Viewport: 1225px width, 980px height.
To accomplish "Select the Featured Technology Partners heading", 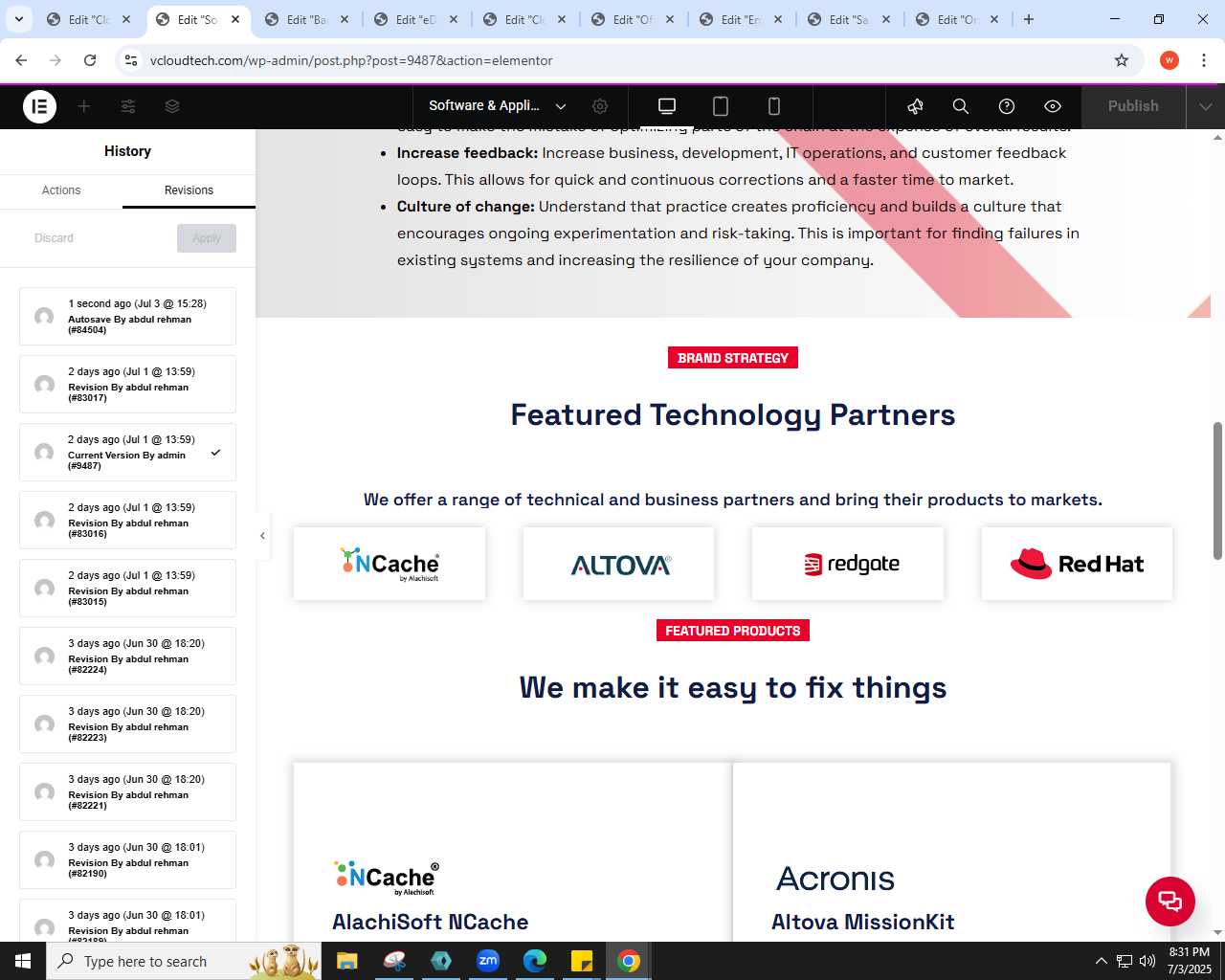I will (733, 414).
